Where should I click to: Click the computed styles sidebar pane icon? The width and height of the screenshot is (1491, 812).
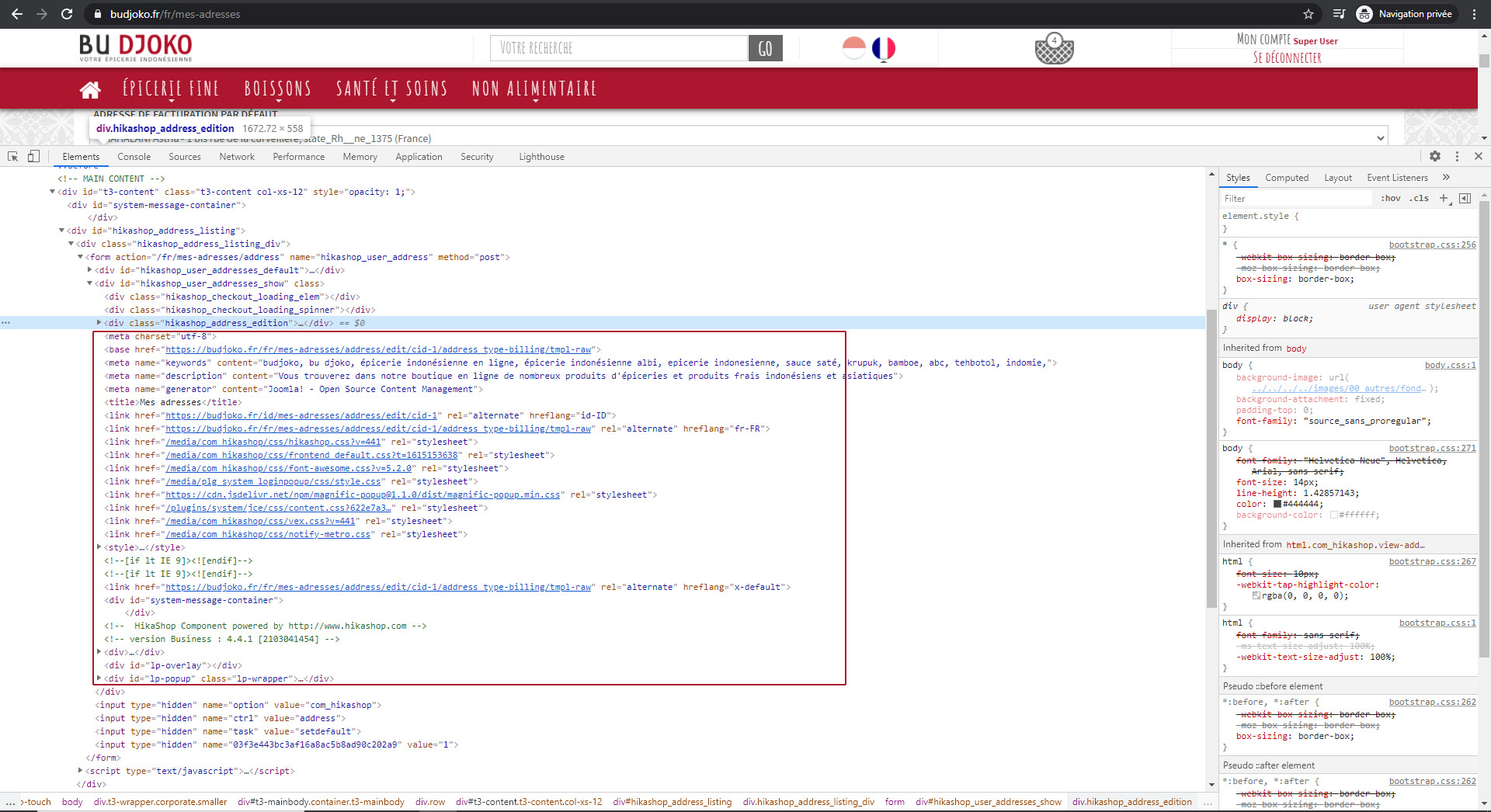(1465, 198)
